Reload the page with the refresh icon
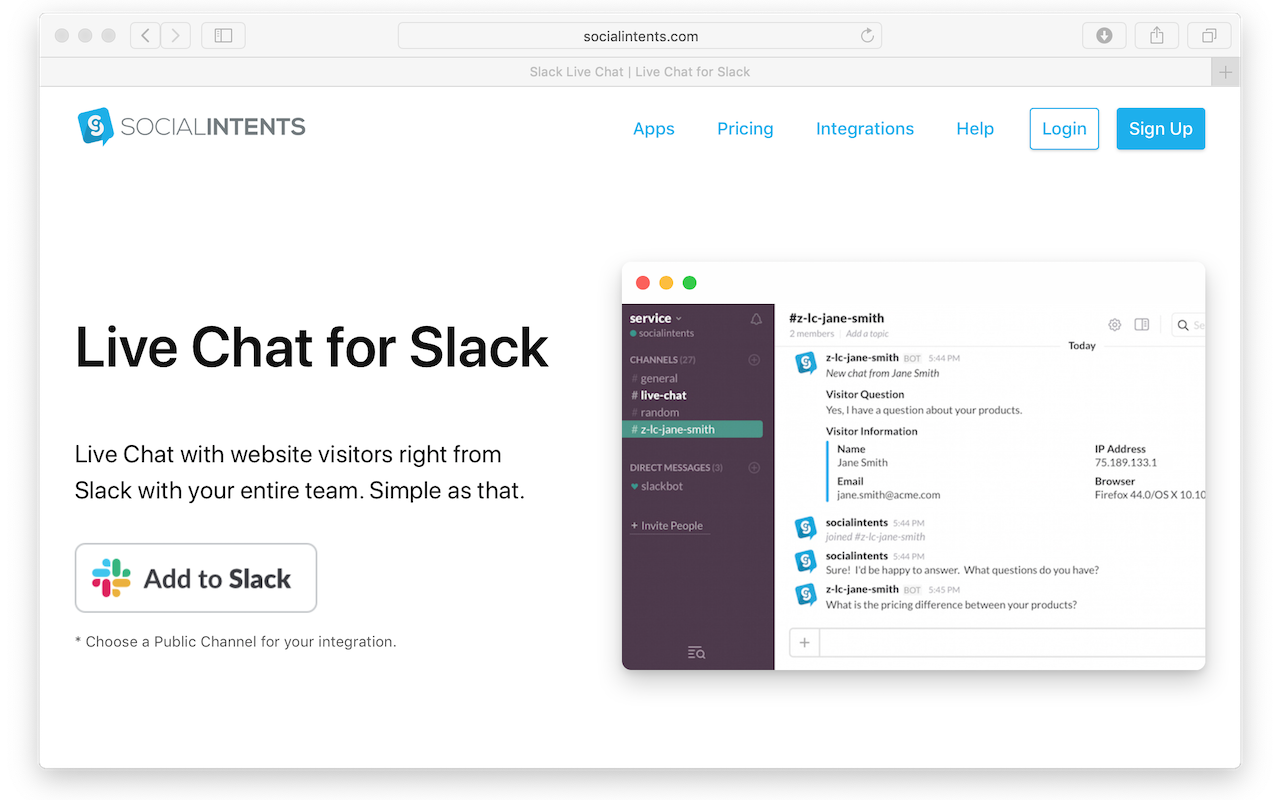The image size is (1280, 800). (x=867, y=36)
